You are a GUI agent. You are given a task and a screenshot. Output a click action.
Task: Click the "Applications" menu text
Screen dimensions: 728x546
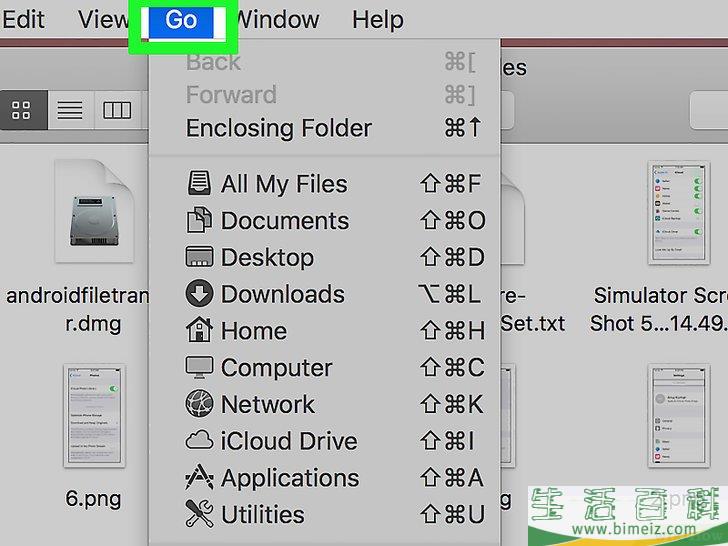(x=290, y=478)
